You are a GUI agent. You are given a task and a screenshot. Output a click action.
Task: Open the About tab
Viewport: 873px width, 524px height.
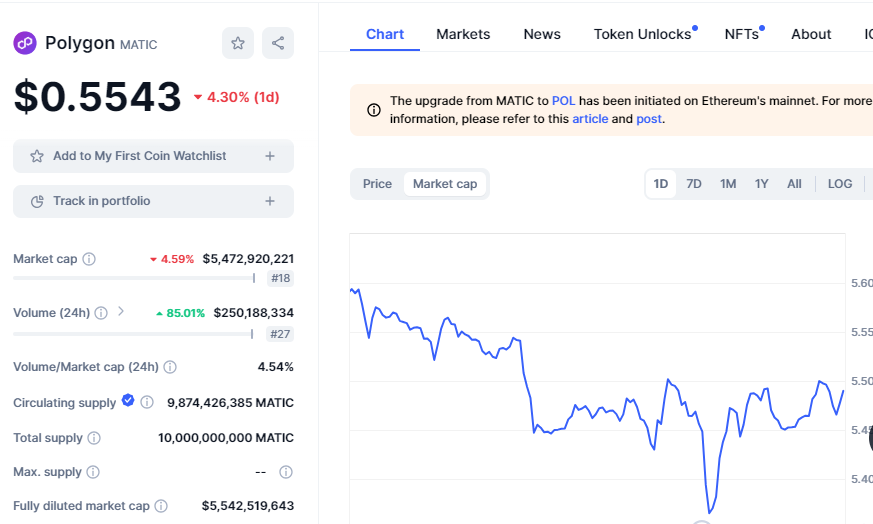pos(811,34)
